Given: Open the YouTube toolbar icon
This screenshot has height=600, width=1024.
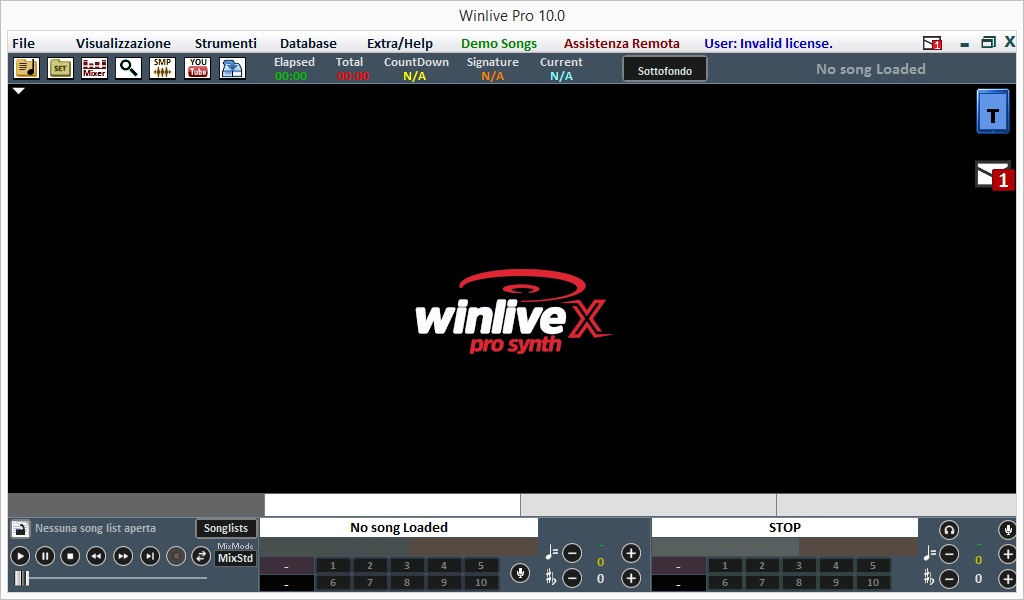Looking at the screenshot, I should tap(197, 68).
